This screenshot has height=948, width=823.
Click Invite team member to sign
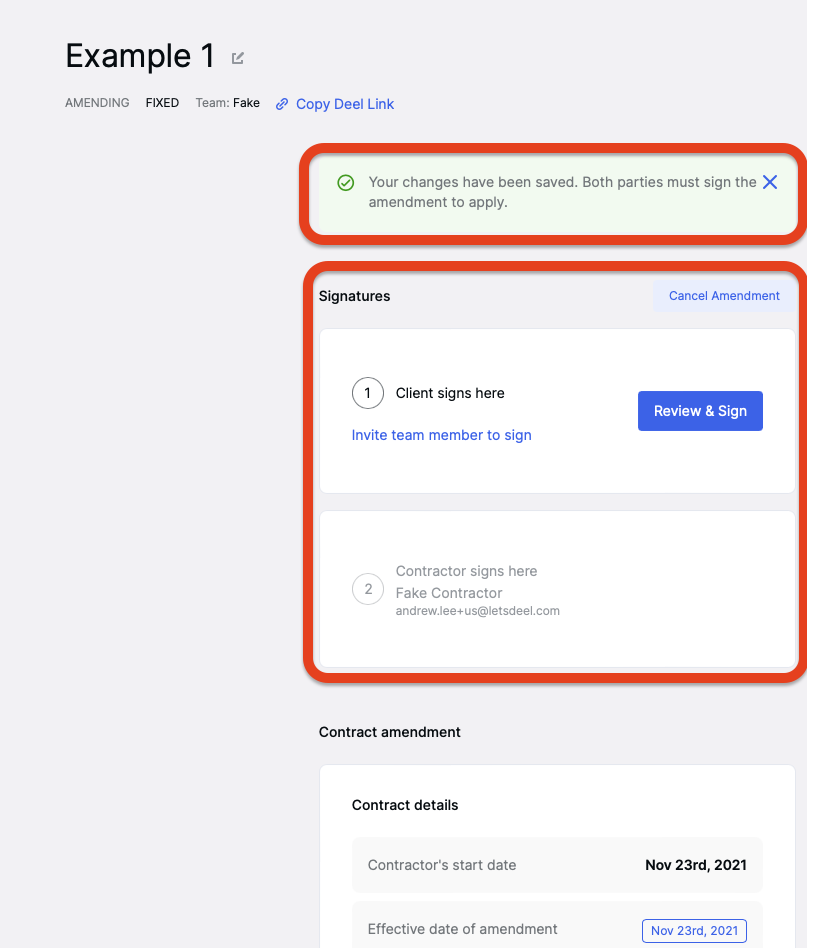click(441, 435)
